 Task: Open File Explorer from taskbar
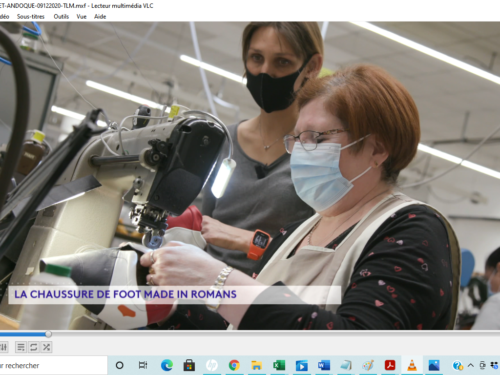pos(256,365)
